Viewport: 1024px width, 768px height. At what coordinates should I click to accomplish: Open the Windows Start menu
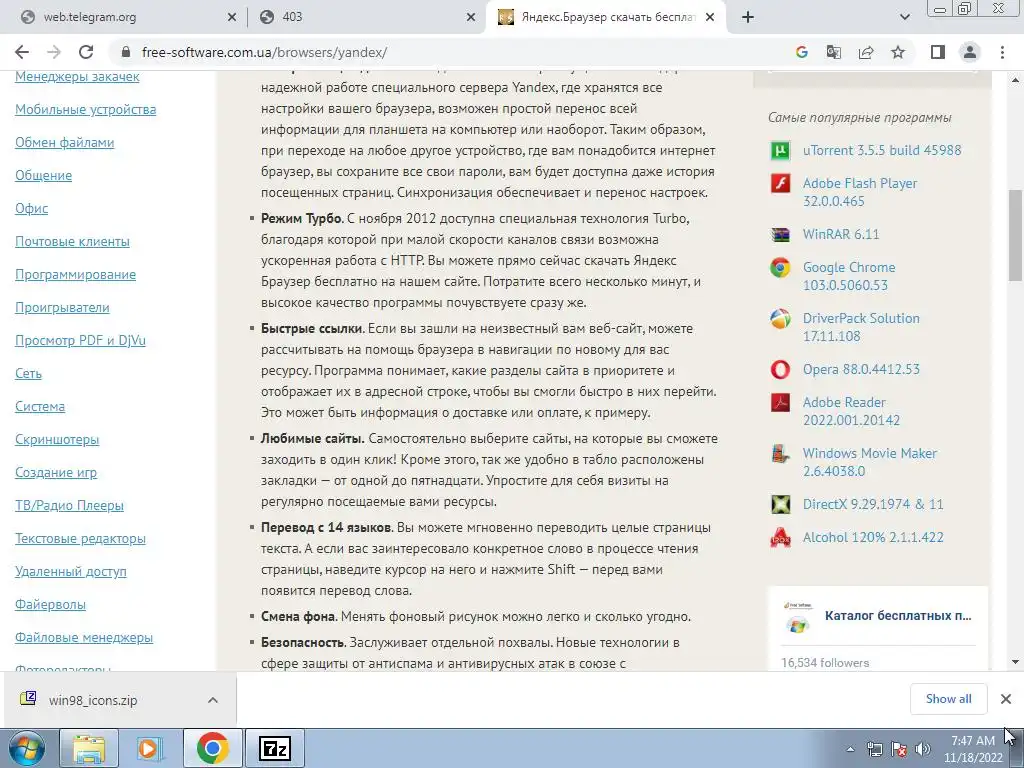coord(26,748)
